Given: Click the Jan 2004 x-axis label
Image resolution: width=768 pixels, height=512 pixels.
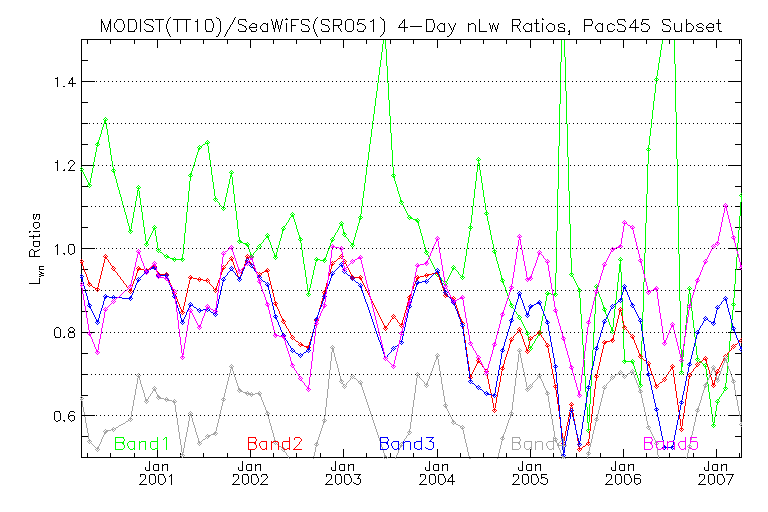Looking at the screenshot, I should pos(436,473).
